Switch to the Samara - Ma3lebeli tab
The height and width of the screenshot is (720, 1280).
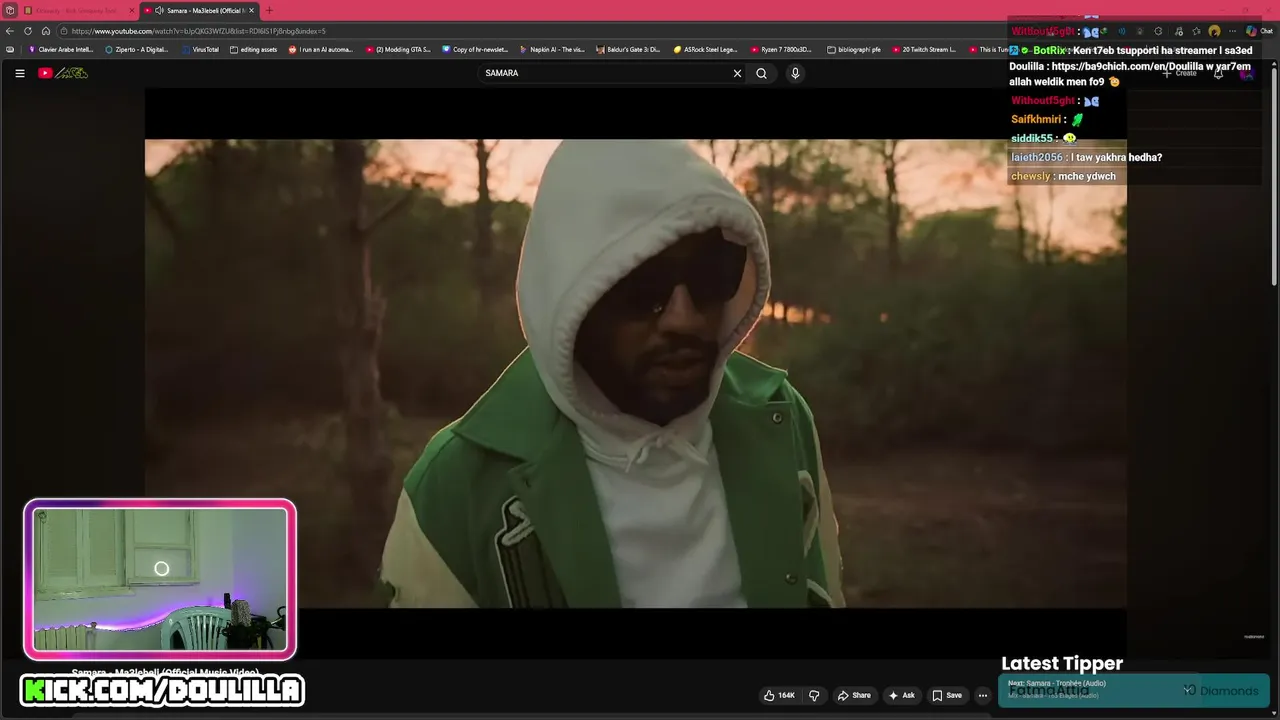tap(198, 10)
